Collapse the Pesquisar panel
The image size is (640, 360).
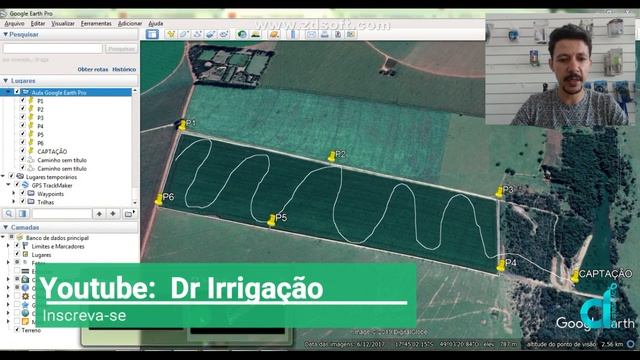pos(5,34)
